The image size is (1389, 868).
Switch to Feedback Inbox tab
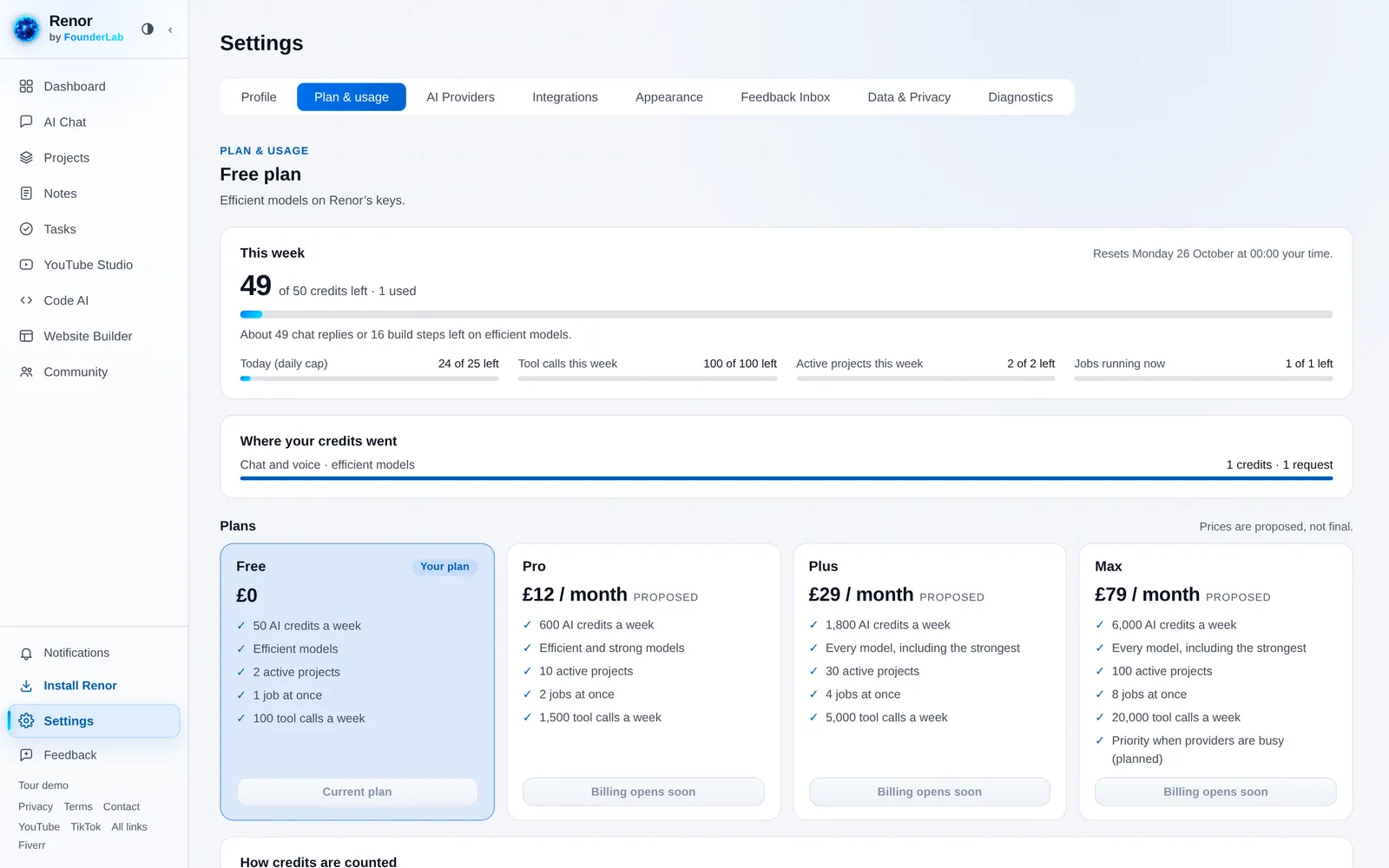(x=786, y=97)
